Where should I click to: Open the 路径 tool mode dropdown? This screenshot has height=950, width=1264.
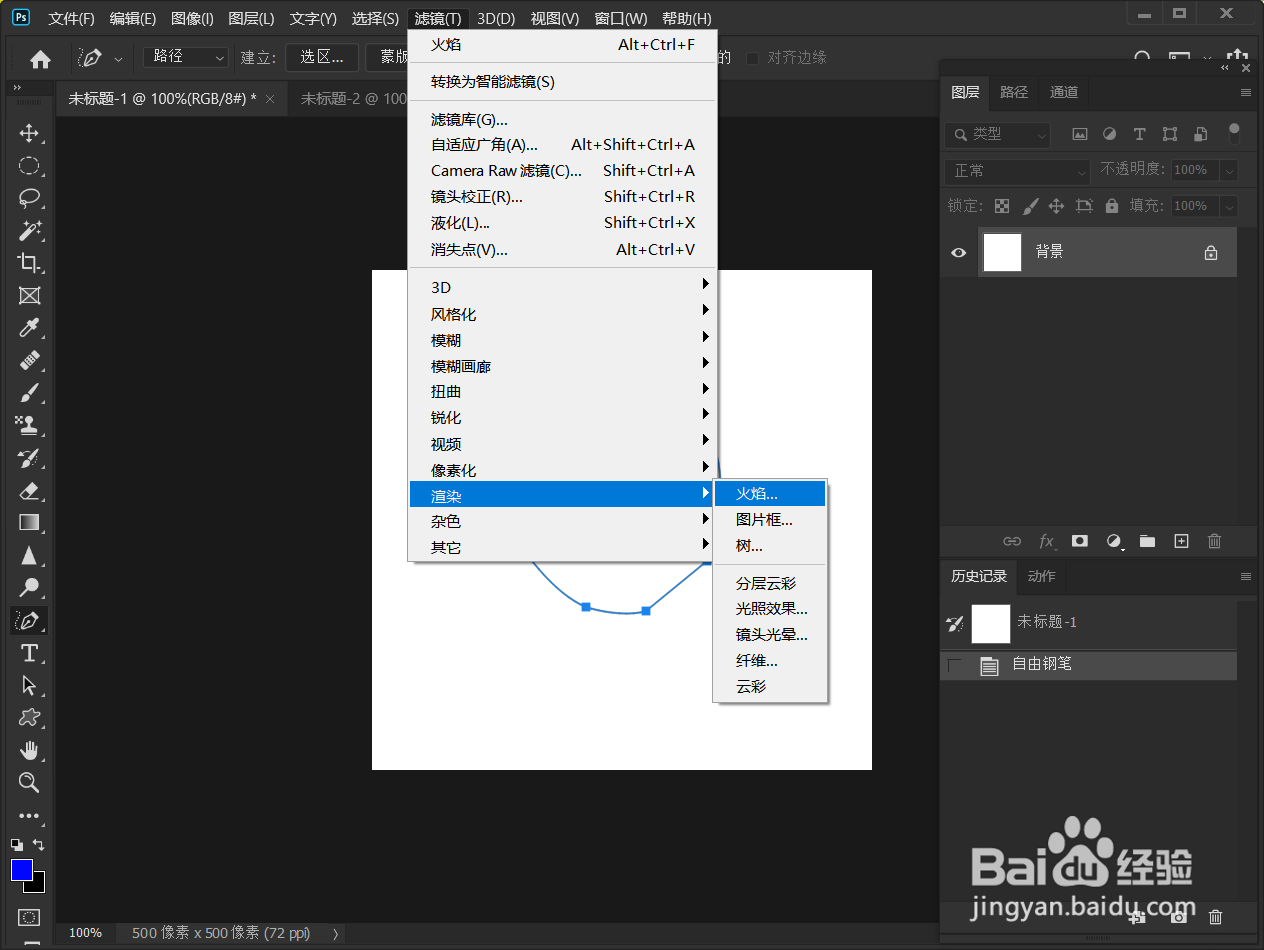pos(187,57)
